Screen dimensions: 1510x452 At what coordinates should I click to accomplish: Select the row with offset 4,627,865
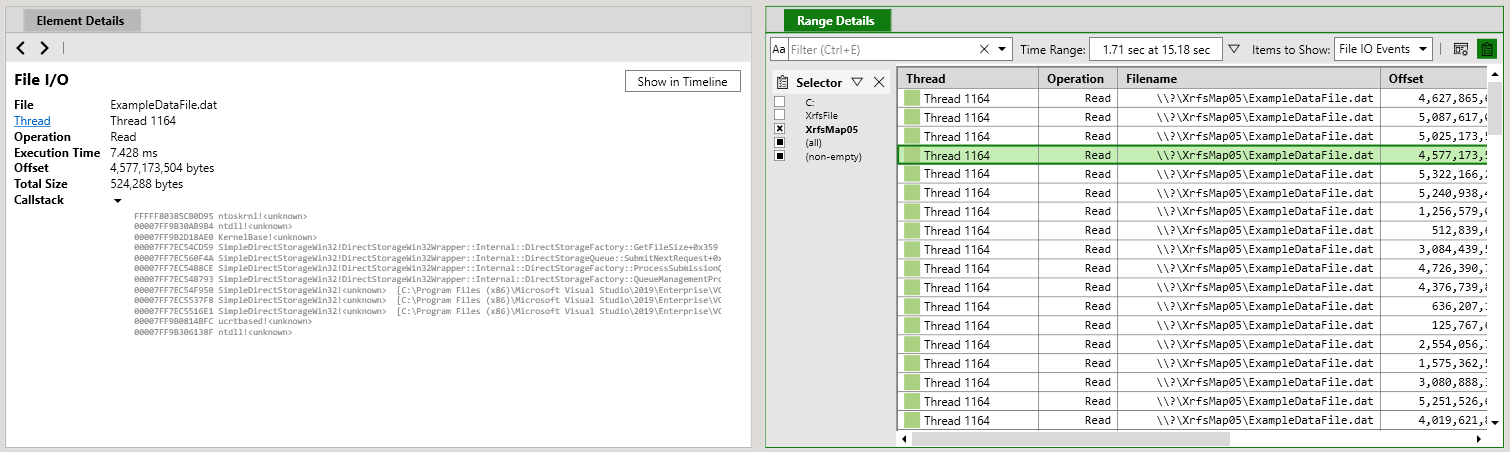click(x=1192, y=98)
